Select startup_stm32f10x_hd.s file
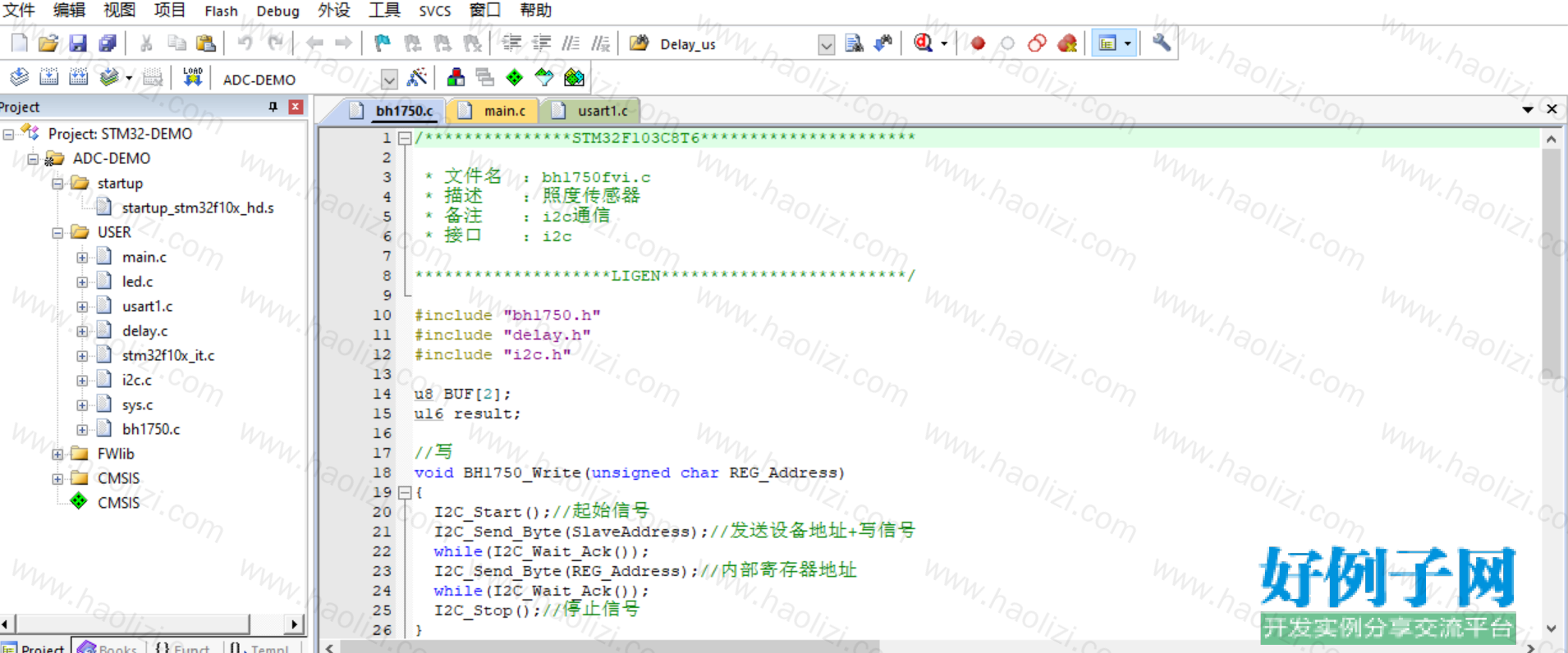Image resolution: width=1568 pixels, height=653 pixels. pyautogui.click(x=198, y=208)
